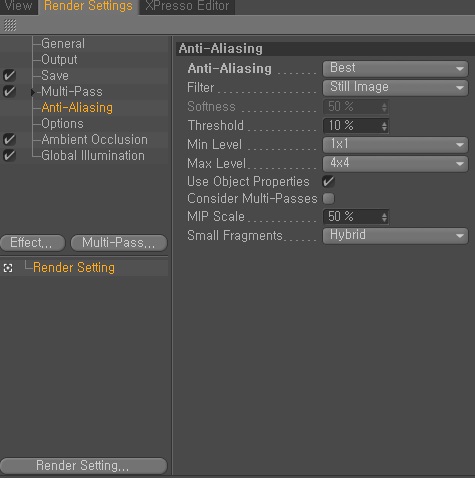475x479 pixels.
Task: Open Multi-Pass settings page
Action: pos(72,92)
